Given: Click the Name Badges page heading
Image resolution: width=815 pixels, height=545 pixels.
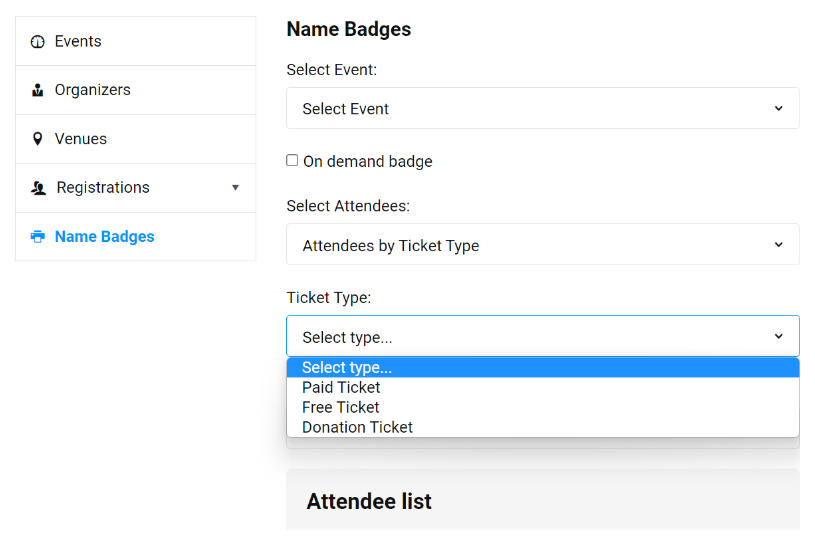Looking at the screenshot, I should [x=349, y=30].
